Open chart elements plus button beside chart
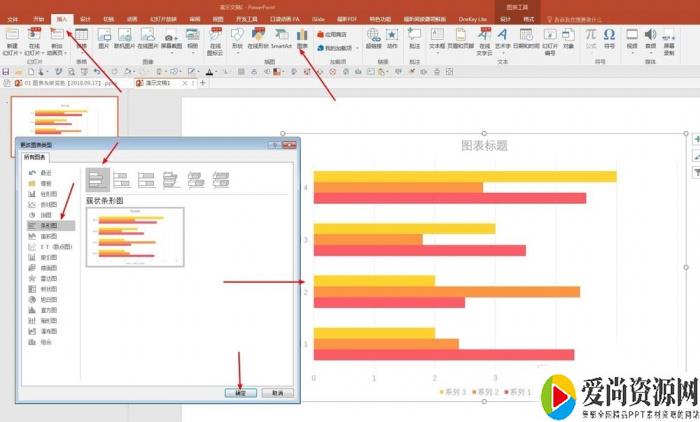 (695, 140)
